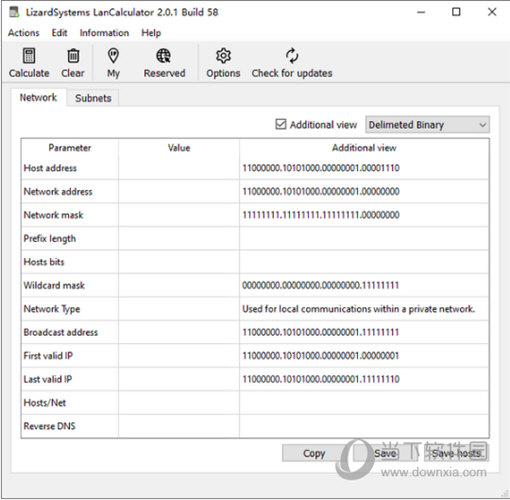Select the Prefix length row label
This screenshot has height=500, width=510.
50,238
